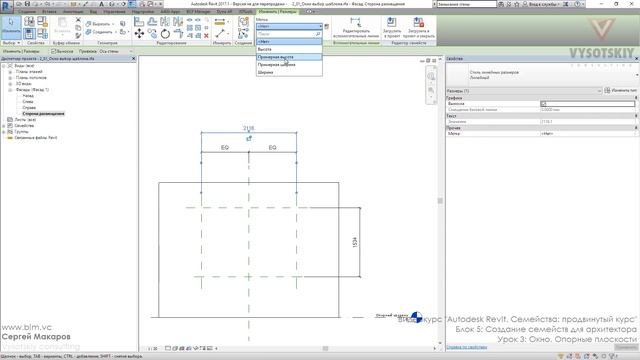This screenshot has width=640, height=360.
Task: Click the Метка value cell in Properties
Action: 589,133
